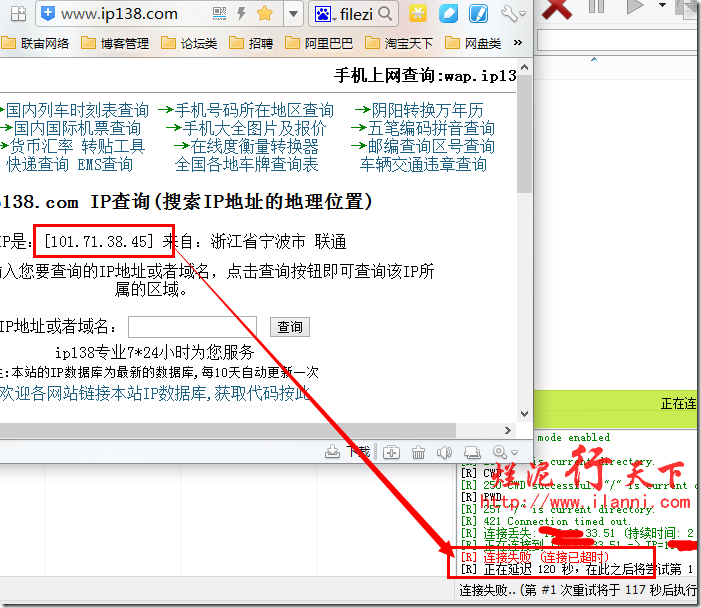Open the 淘宝天下 bookmark folder
The height and width of the screenshot is (608, 701).
click(399, 43)
